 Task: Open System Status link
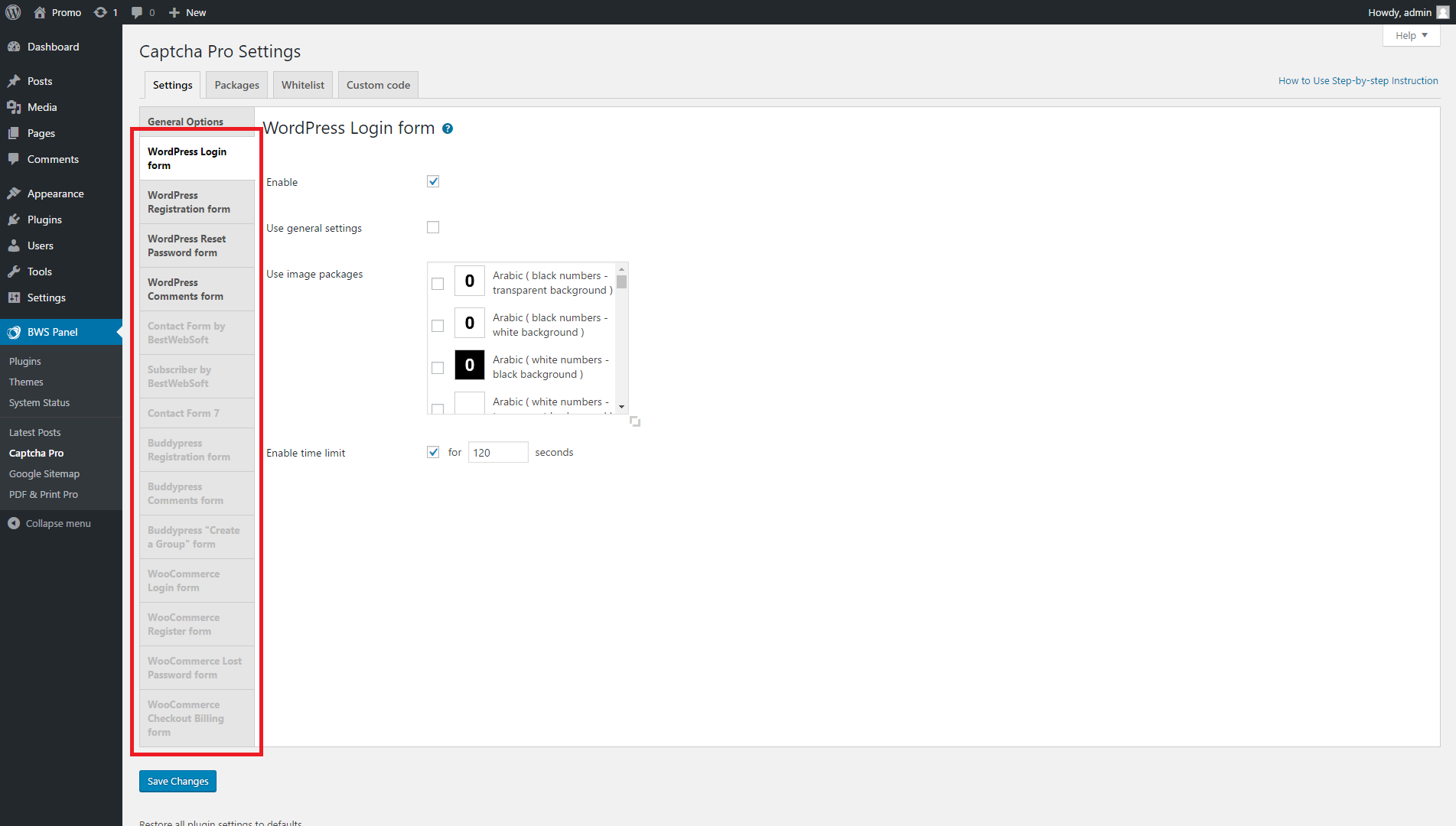click(39, 402)
